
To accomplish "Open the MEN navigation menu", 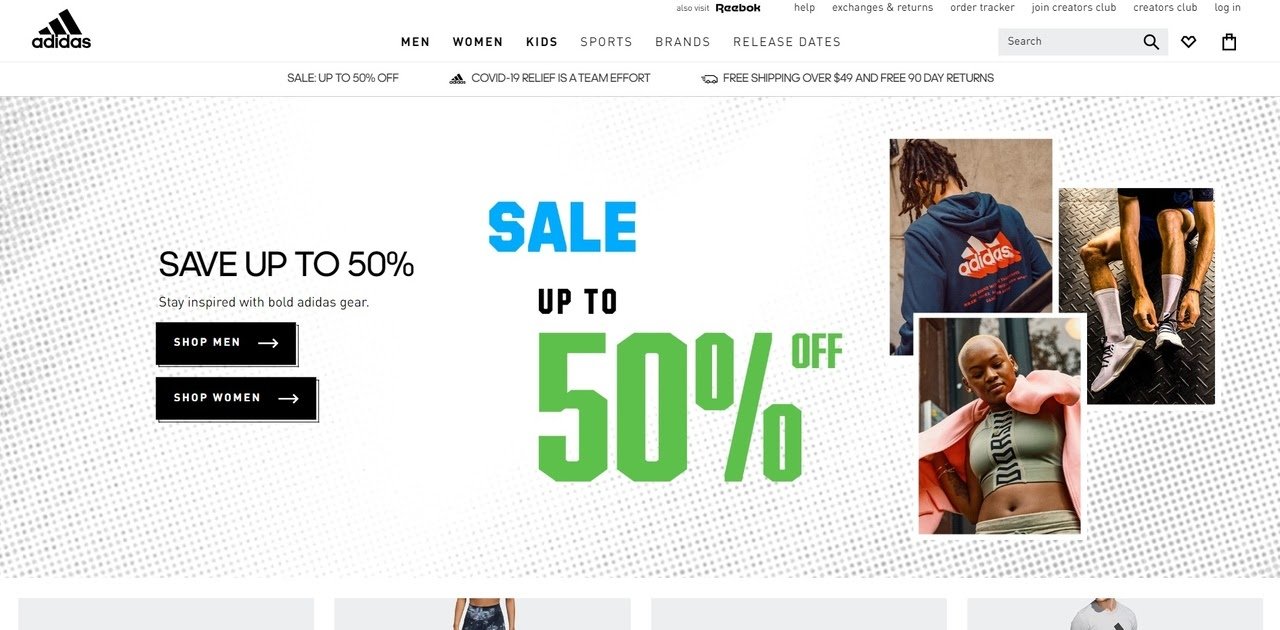I will tap(416, 42).
